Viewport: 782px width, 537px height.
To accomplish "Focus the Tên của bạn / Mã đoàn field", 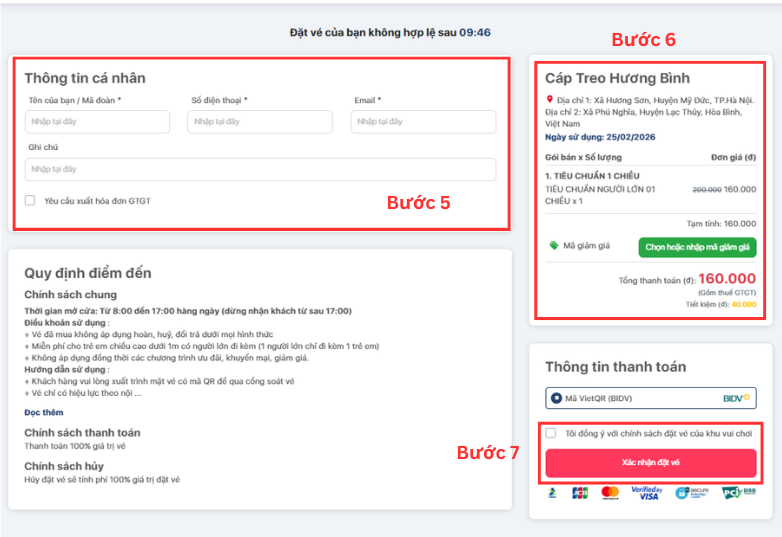I will pyautogui.click(x=97, y=122).
